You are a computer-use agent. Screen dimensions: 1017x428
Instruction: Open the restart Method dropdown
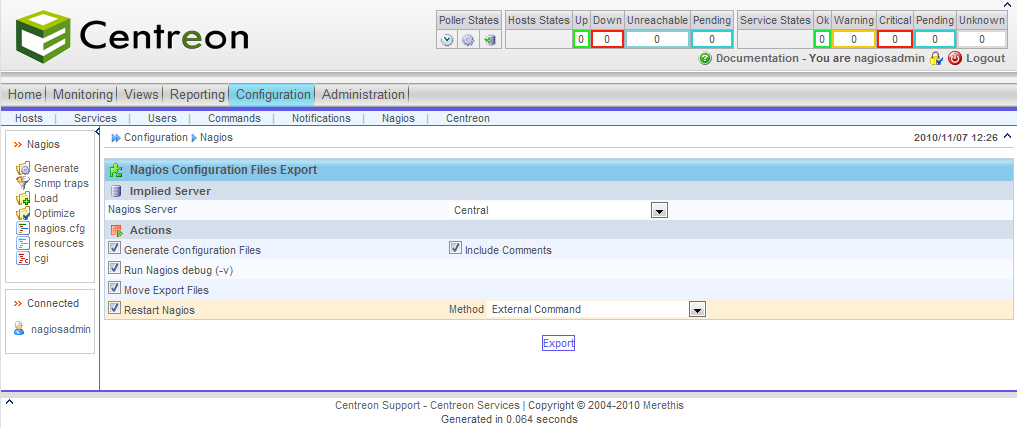[x=597, y=310]
